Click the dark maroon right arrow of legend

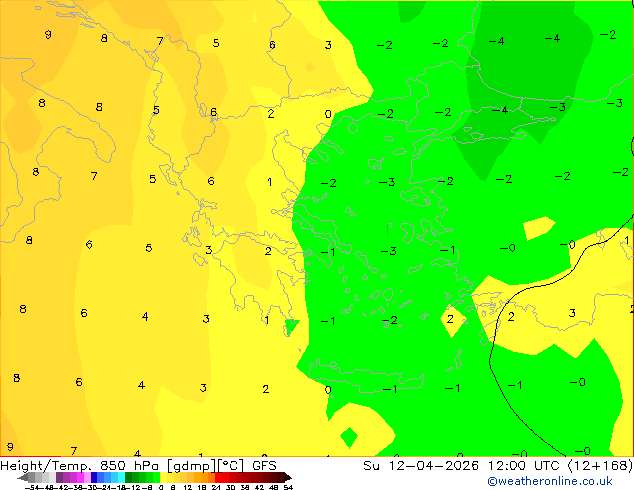coord(288,477)
